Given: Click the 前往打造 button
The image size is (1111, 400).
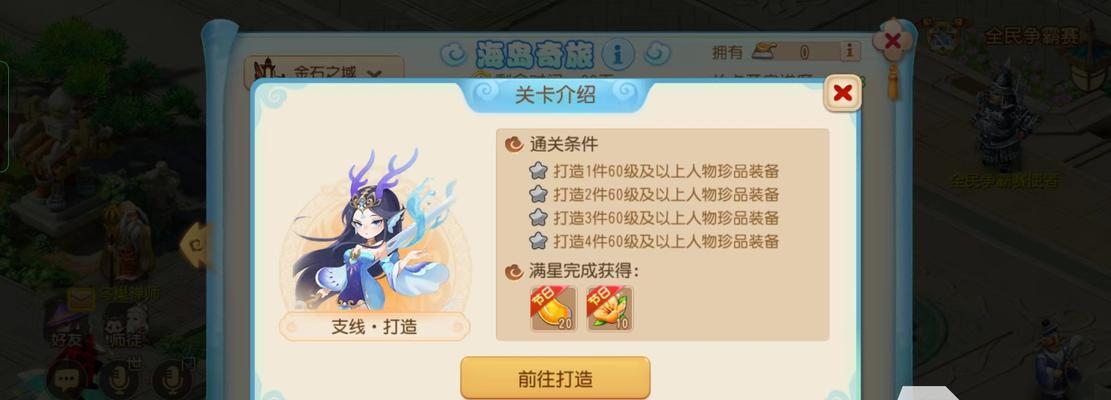Looking at the screenshot, I should pos(555,378).
